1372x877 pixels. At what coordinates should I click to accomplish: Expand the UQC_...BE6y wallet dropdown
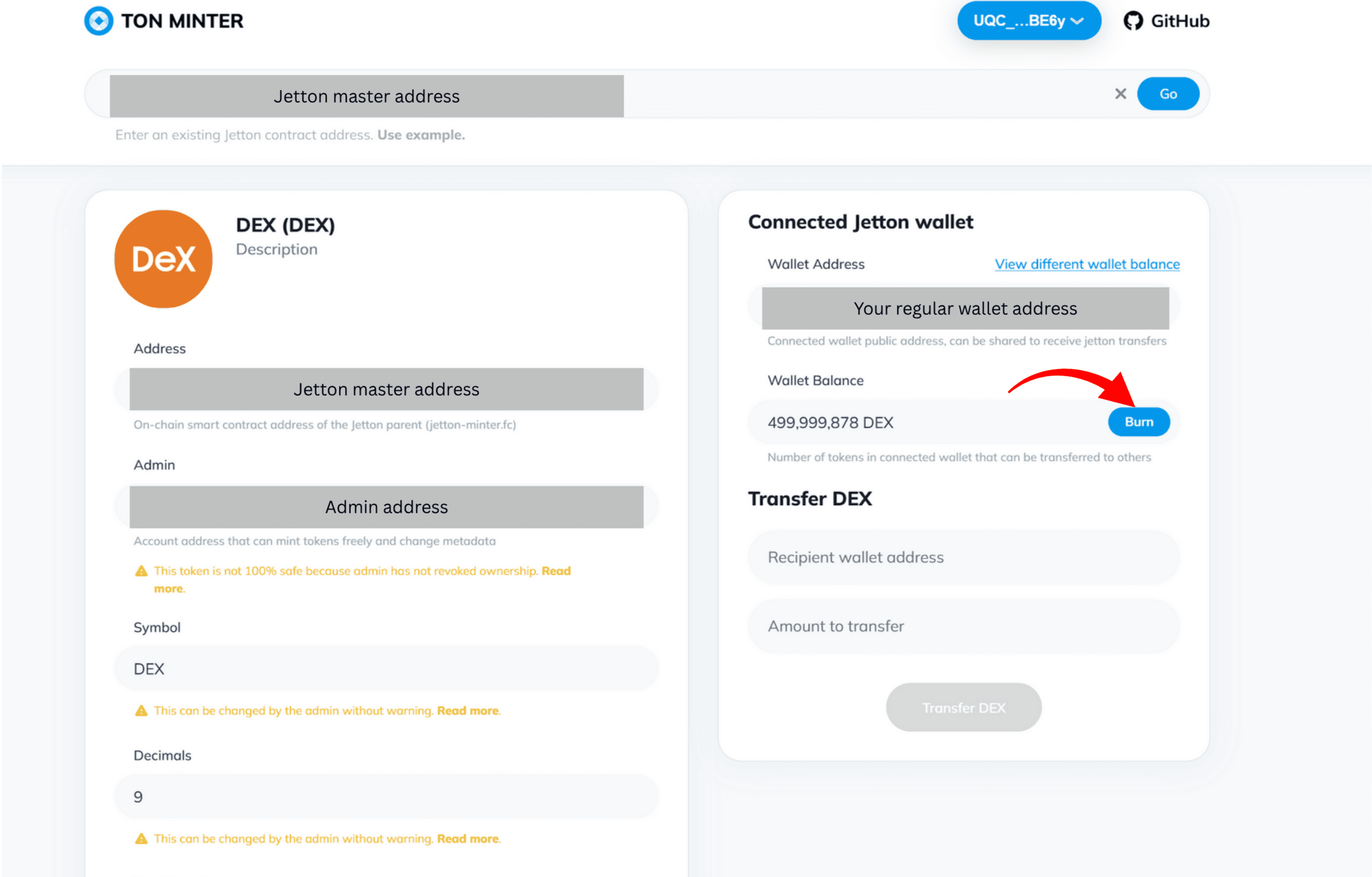1029,21
